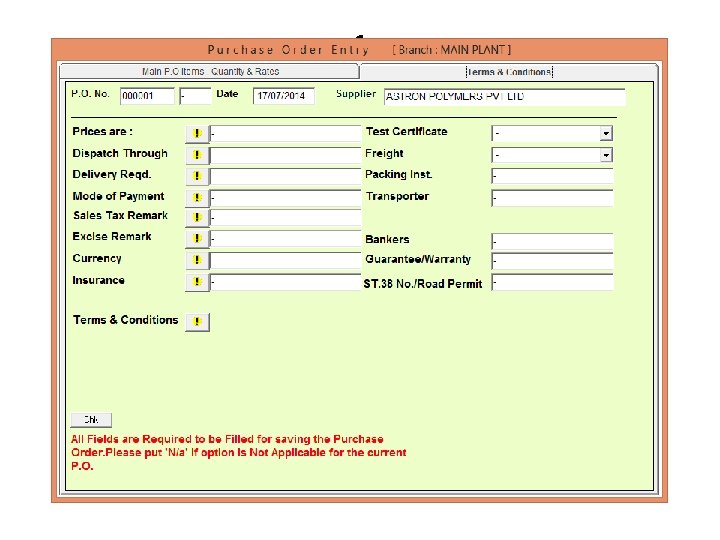Click the P.O. No. suffix field
720x540 pixels.
click(195, 96)
